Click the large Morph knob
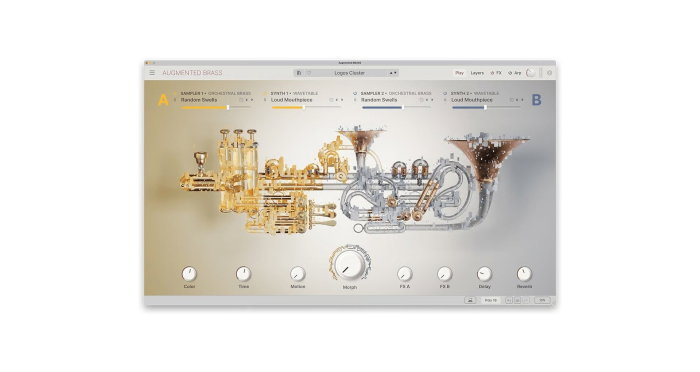The height and width of the screenshot is (372, 700). (350, 264)
